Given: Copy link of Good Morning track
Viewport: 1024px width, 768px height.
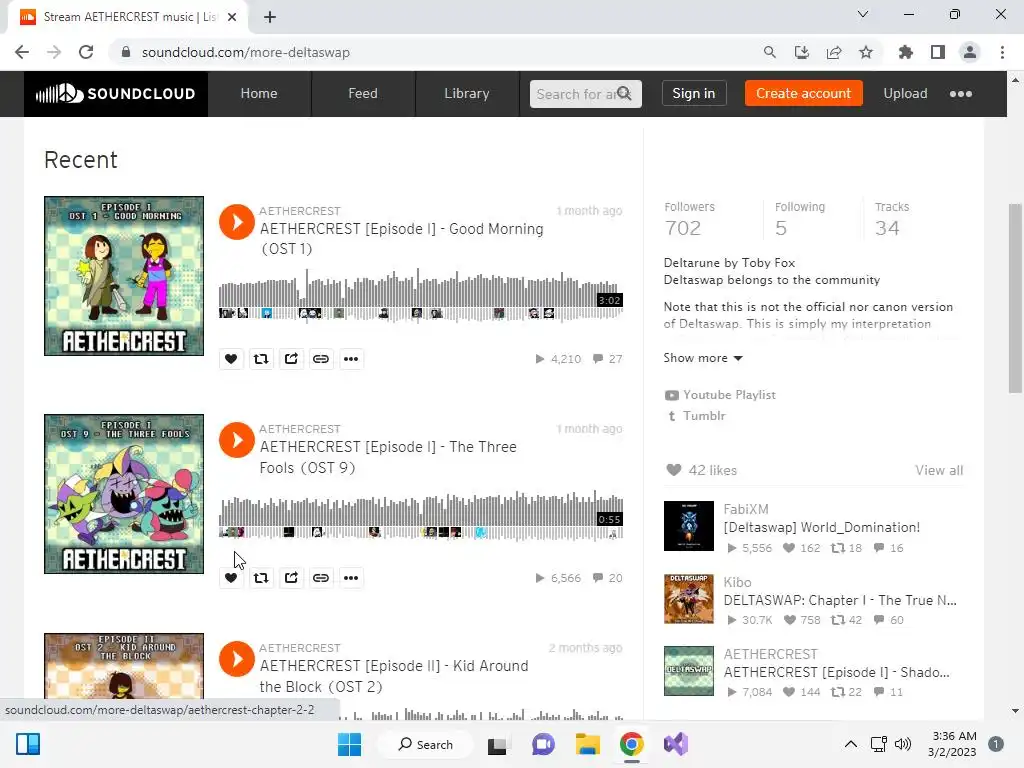Looking at the screenshot, I should pyautogui.click(x=321, y=359).
